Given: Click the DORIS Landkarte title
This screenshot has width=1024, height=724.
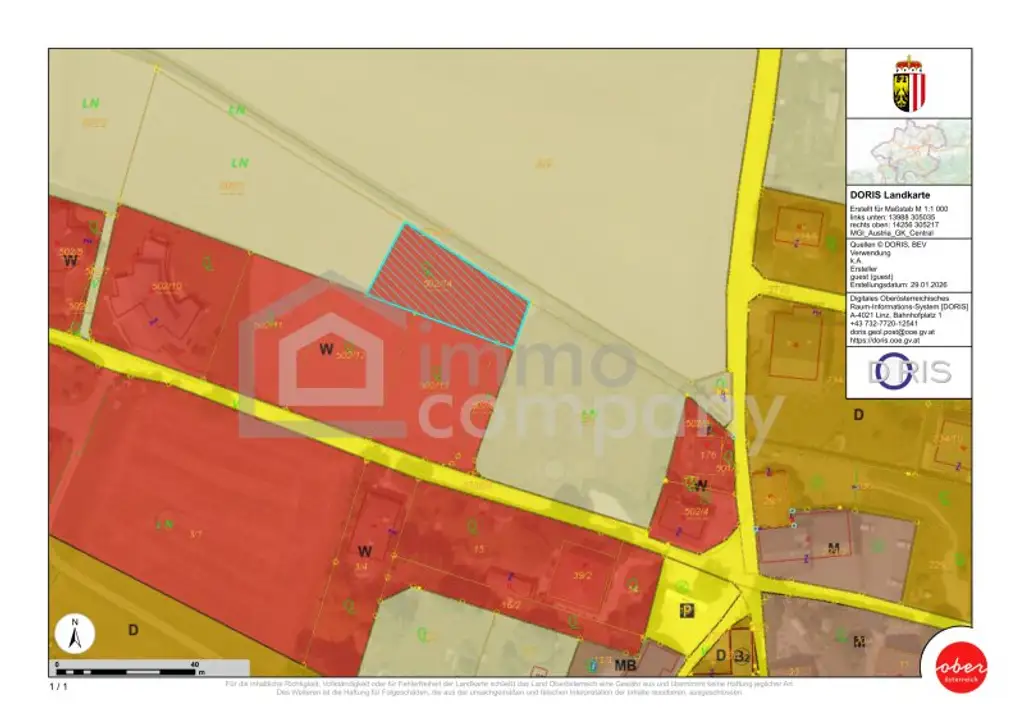Looking at the screenshot, I should (x=890, y=193).
